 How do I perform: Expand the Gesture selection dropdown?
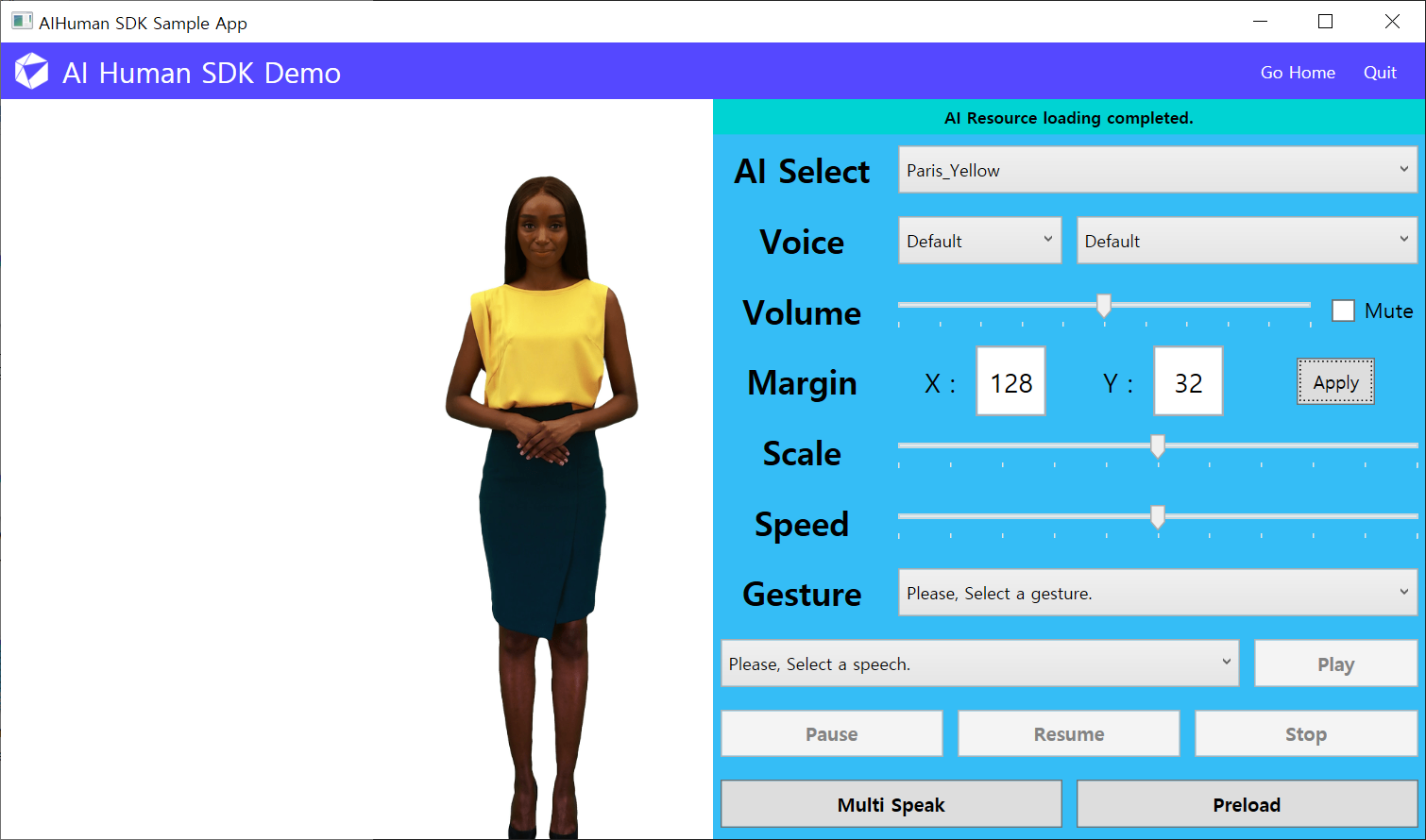pos(1158,593)
